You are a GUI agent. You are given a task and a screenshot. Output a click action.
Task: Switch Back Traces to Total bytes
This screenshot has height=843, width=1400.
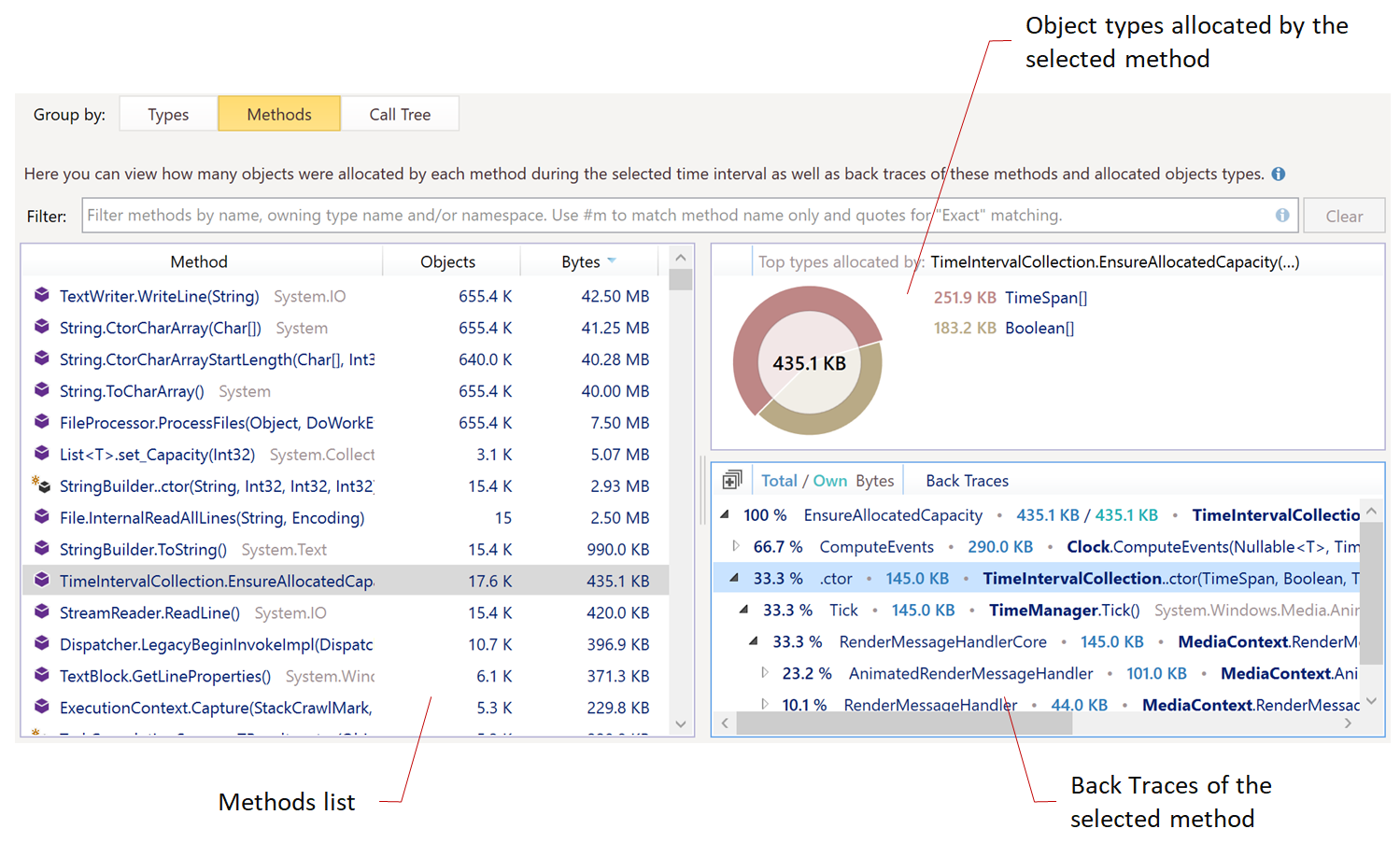coord(779,481)
